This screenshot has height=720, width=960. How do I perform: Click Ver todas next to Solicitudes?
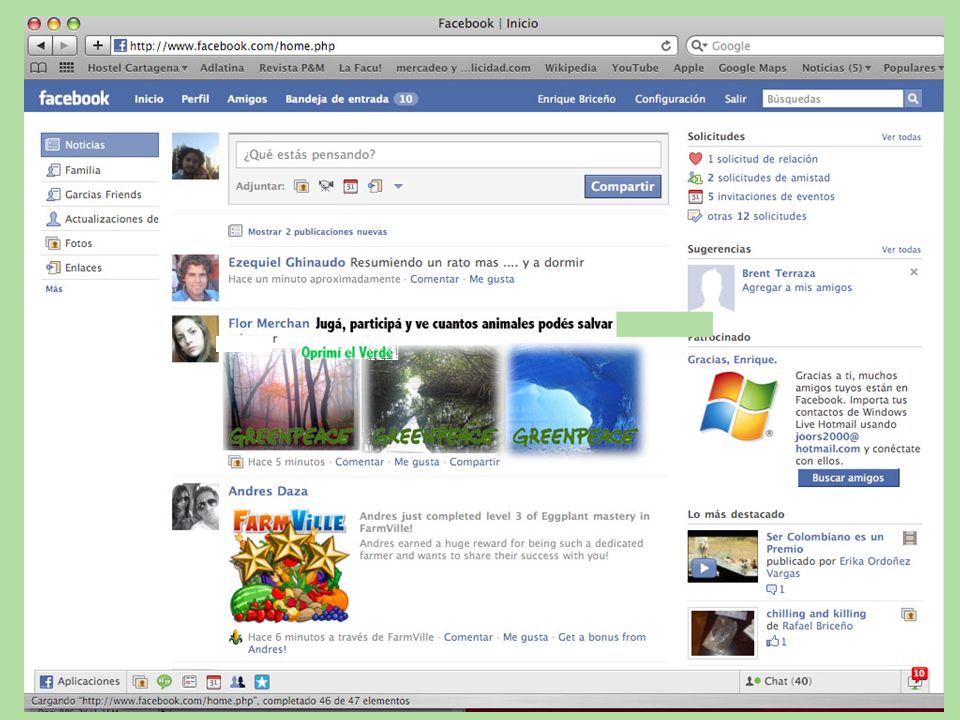point(901,137)
